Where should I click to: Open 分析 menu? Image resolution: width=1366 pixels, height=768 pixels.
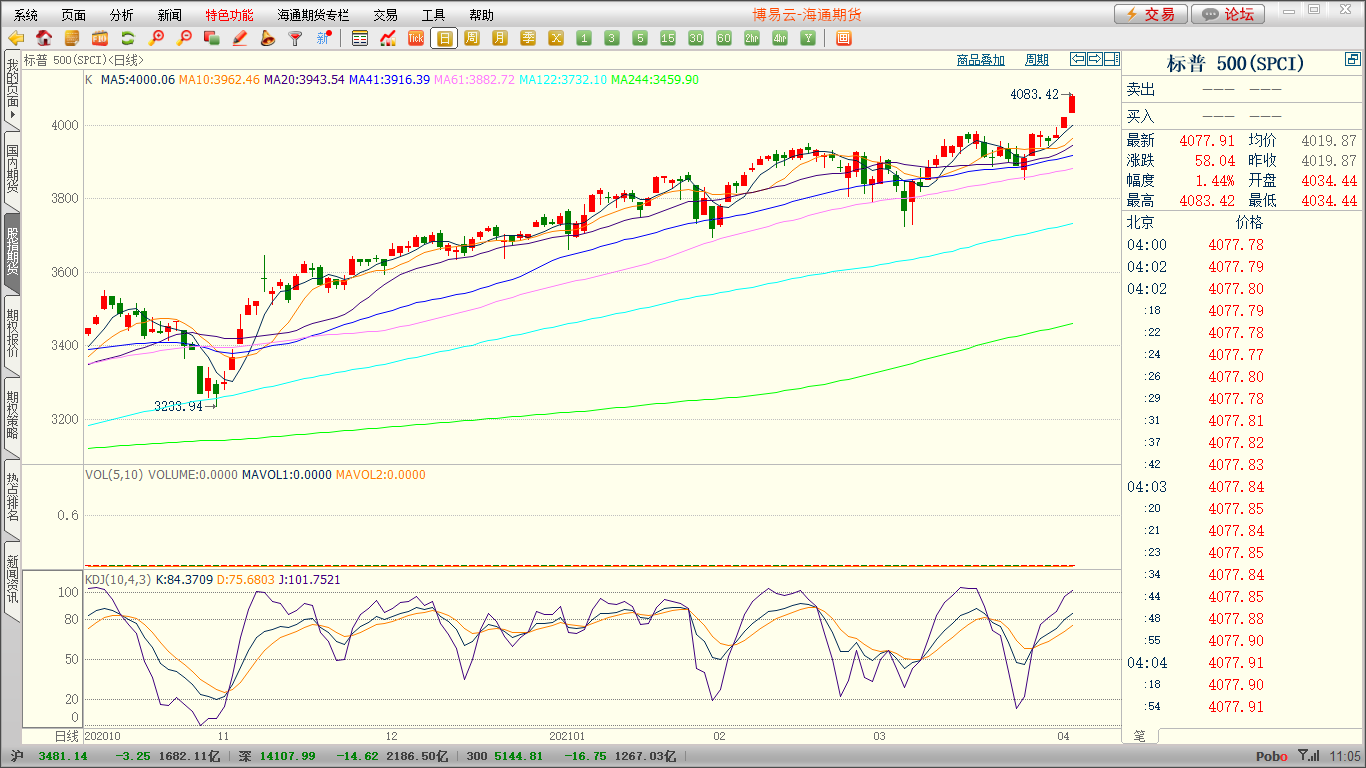[122, 15]
